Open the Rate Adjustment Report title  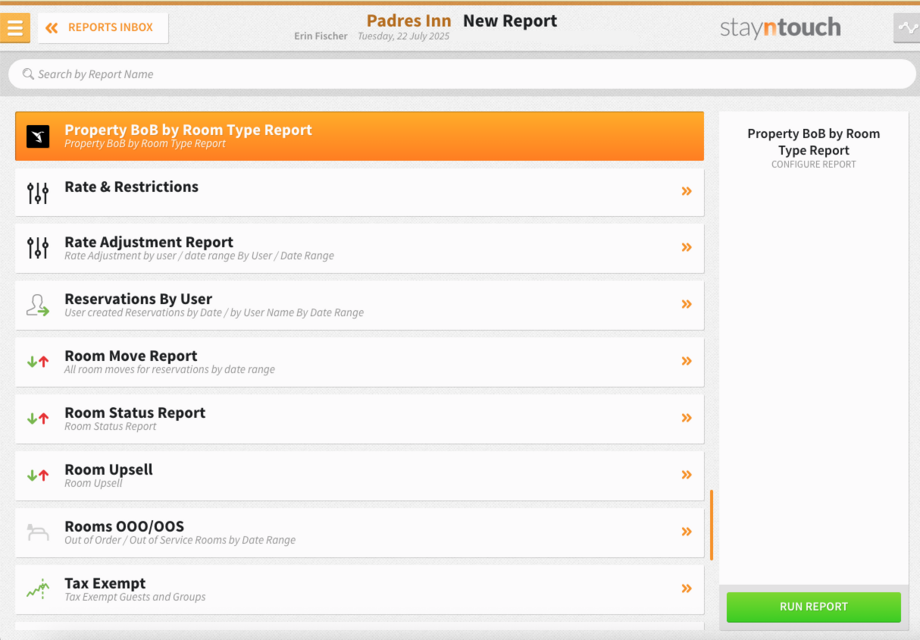pyautogui.click(x=149, y=242)
